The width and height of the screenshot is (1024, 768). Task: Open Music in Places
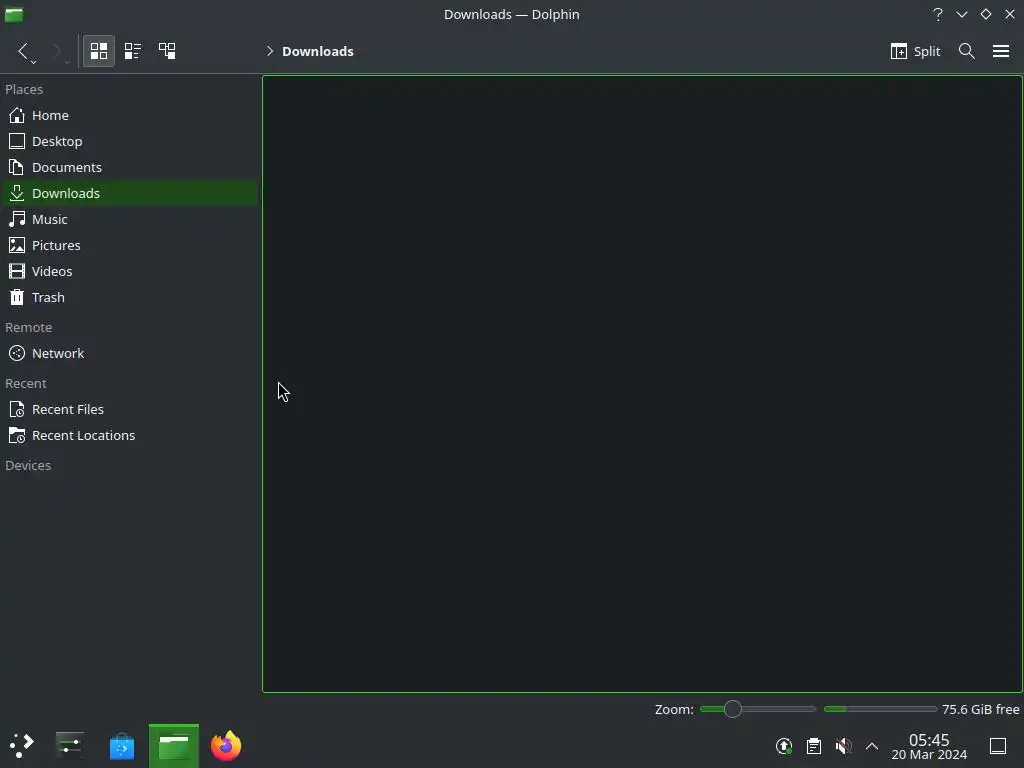(x=131, y=219)
